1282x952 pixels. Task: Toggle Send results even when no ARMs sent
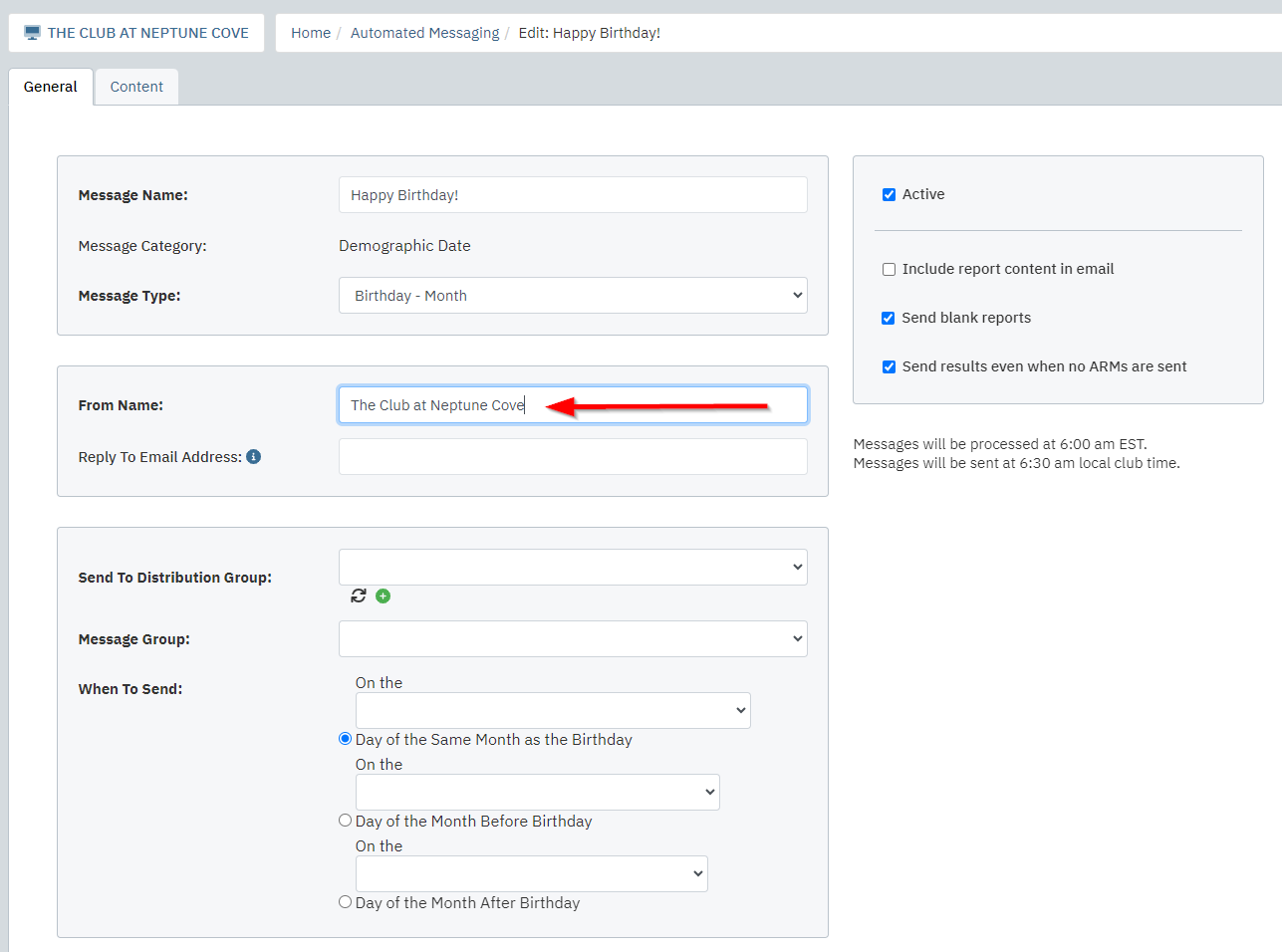[889, 367]
